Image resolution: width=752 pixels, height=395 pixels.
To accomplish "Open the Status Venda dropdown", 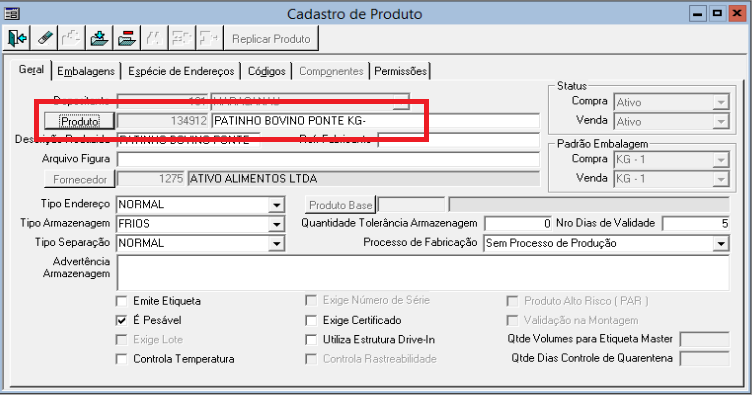I will point(720,122).
